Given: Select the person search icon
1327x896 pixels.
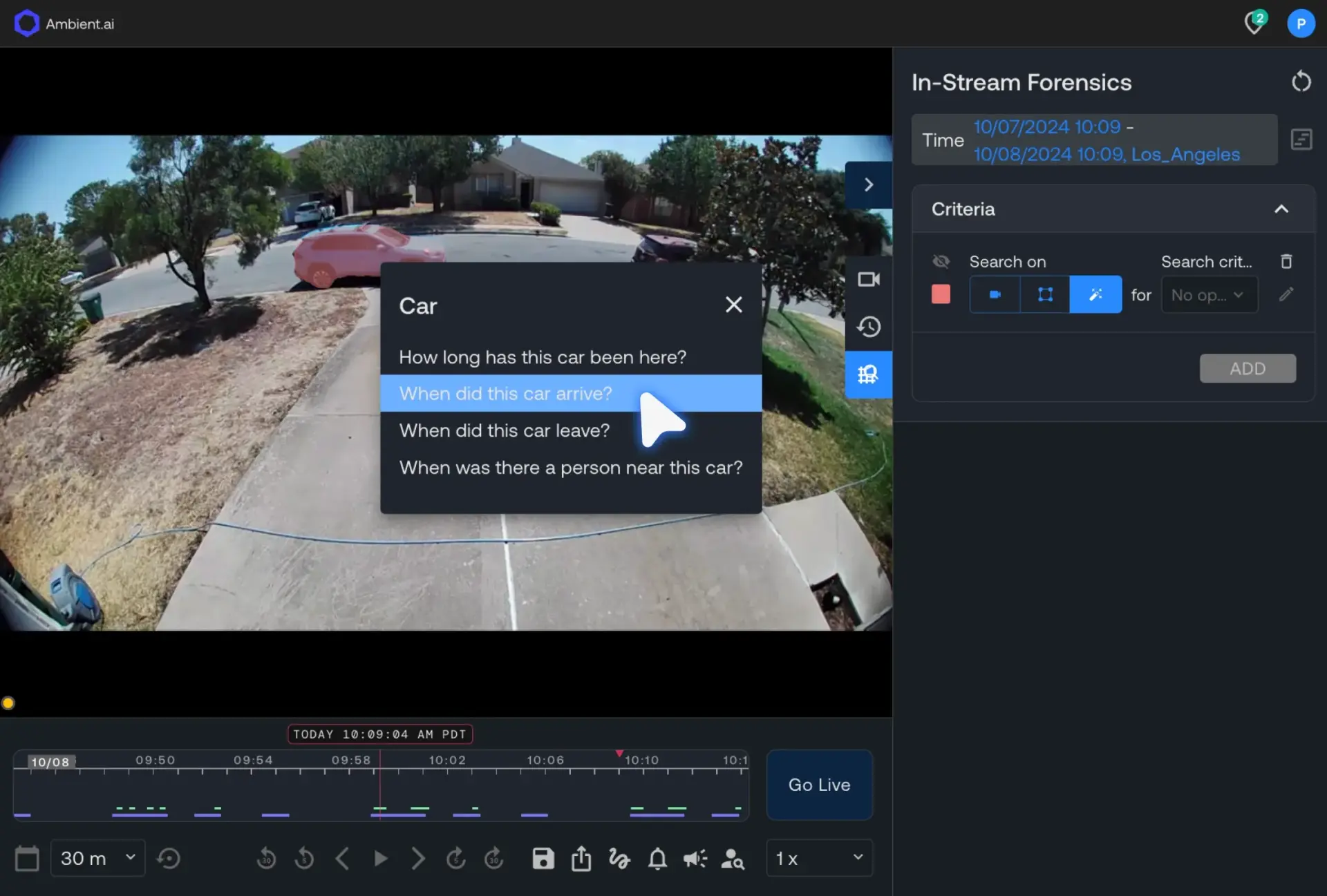Looking at the screenshot, I should click(x=733, y=858).
